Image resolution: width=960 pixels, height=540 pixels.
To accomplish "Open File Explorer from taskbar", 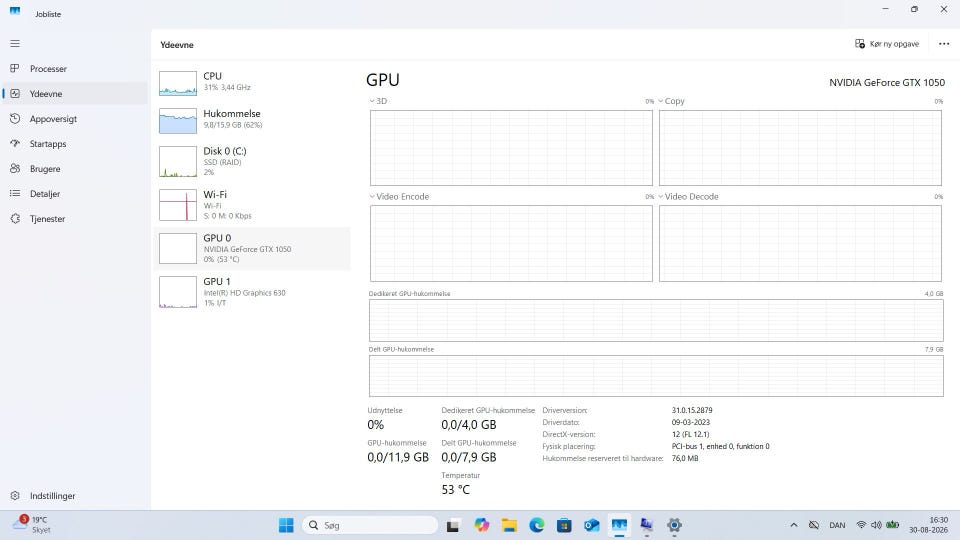I will 509,525.
